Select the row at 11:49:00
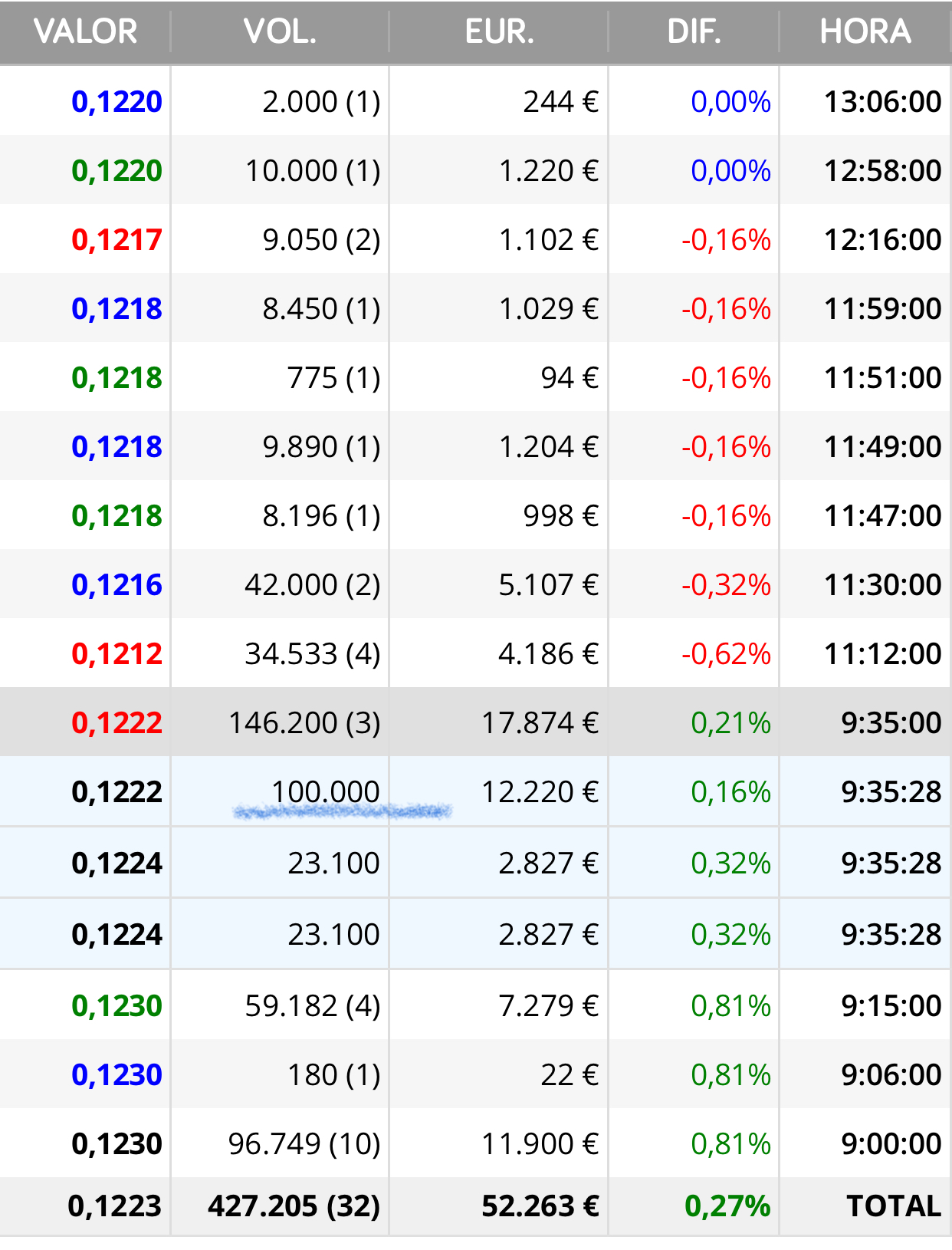This screenshot has height=1250, width=952. 476,446
